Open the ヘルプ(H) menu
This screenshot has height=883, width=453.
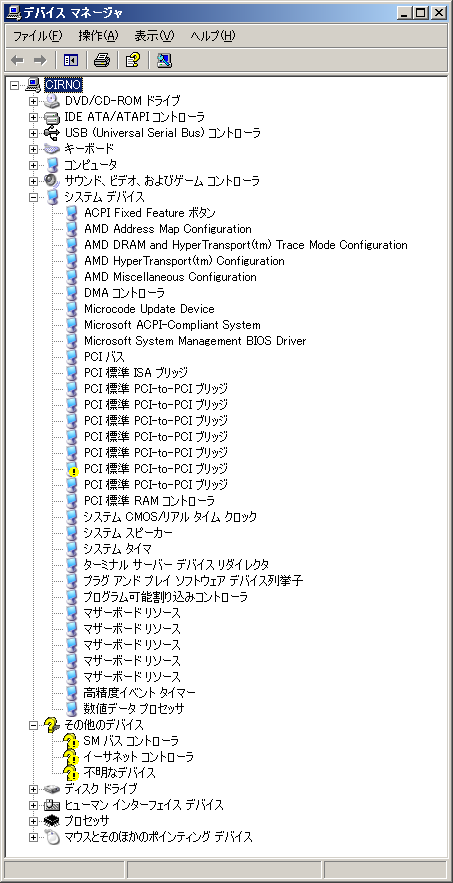click(212, 36)
